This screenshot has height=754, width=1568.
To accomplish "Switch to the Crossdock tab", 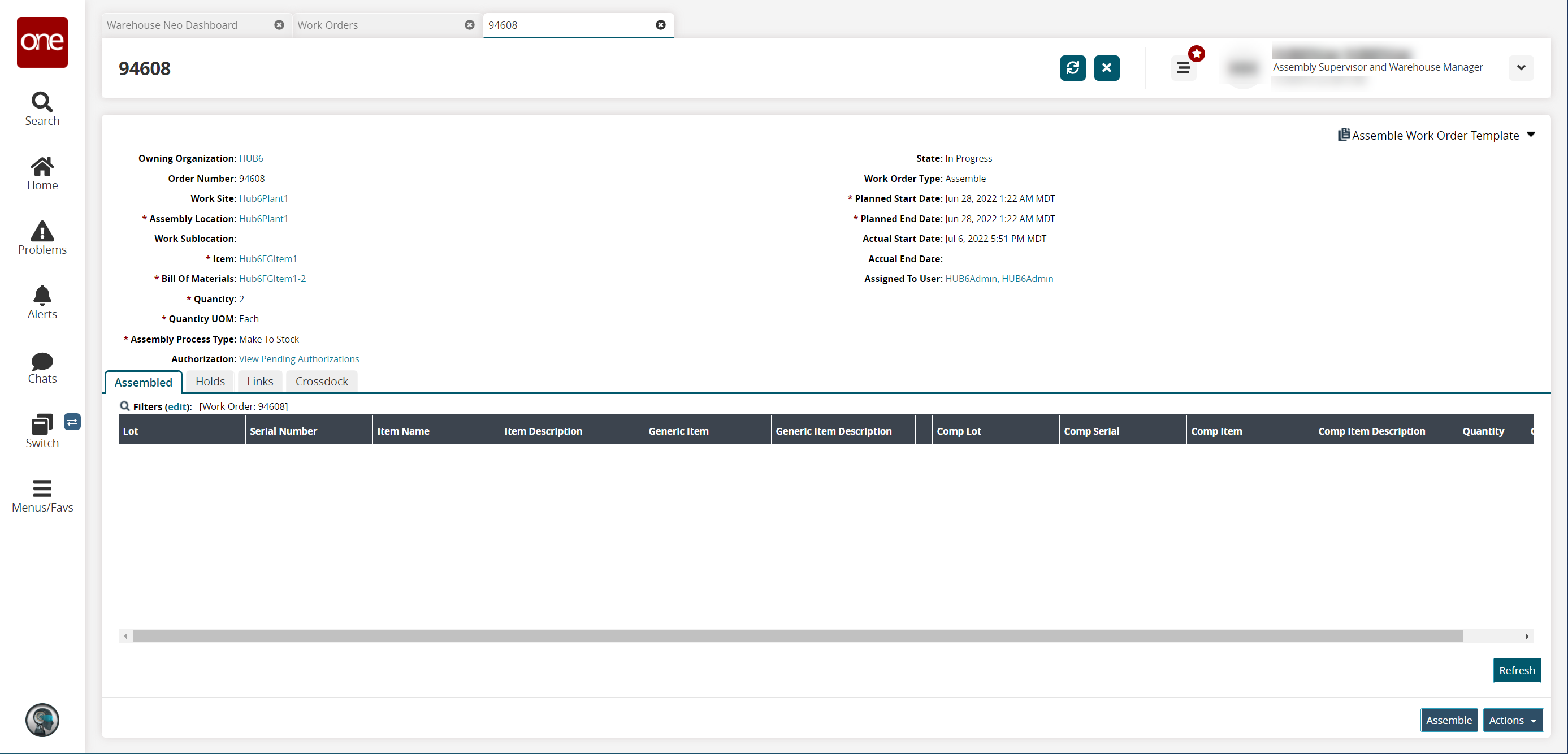I will (x=322, y=382).
